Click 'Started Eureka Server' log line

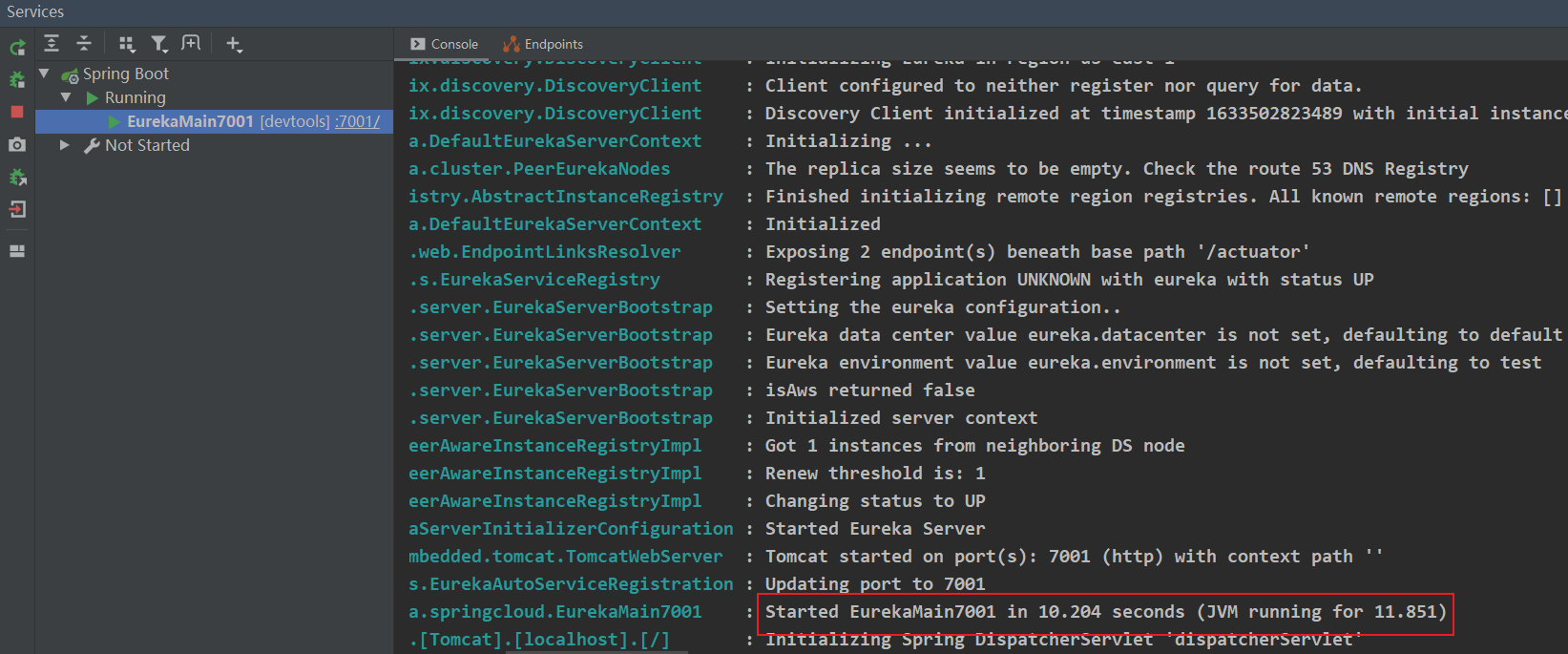875,529
